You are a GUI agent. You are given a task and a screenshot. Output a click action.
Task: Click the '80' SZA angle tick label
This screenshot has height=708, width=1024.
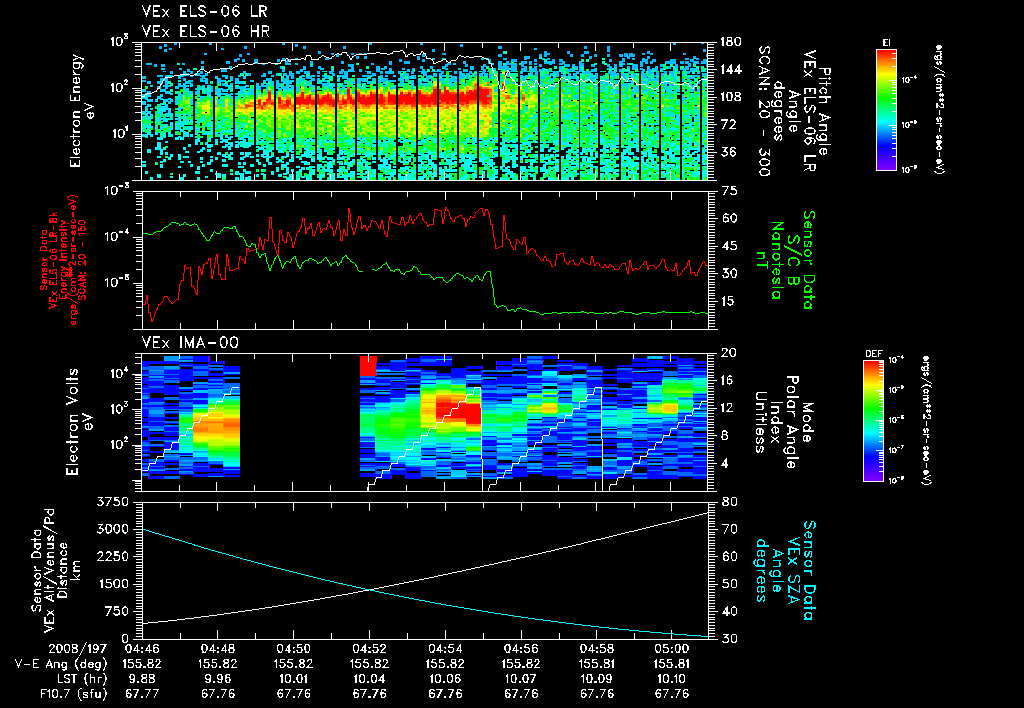[x=729, y=502]
